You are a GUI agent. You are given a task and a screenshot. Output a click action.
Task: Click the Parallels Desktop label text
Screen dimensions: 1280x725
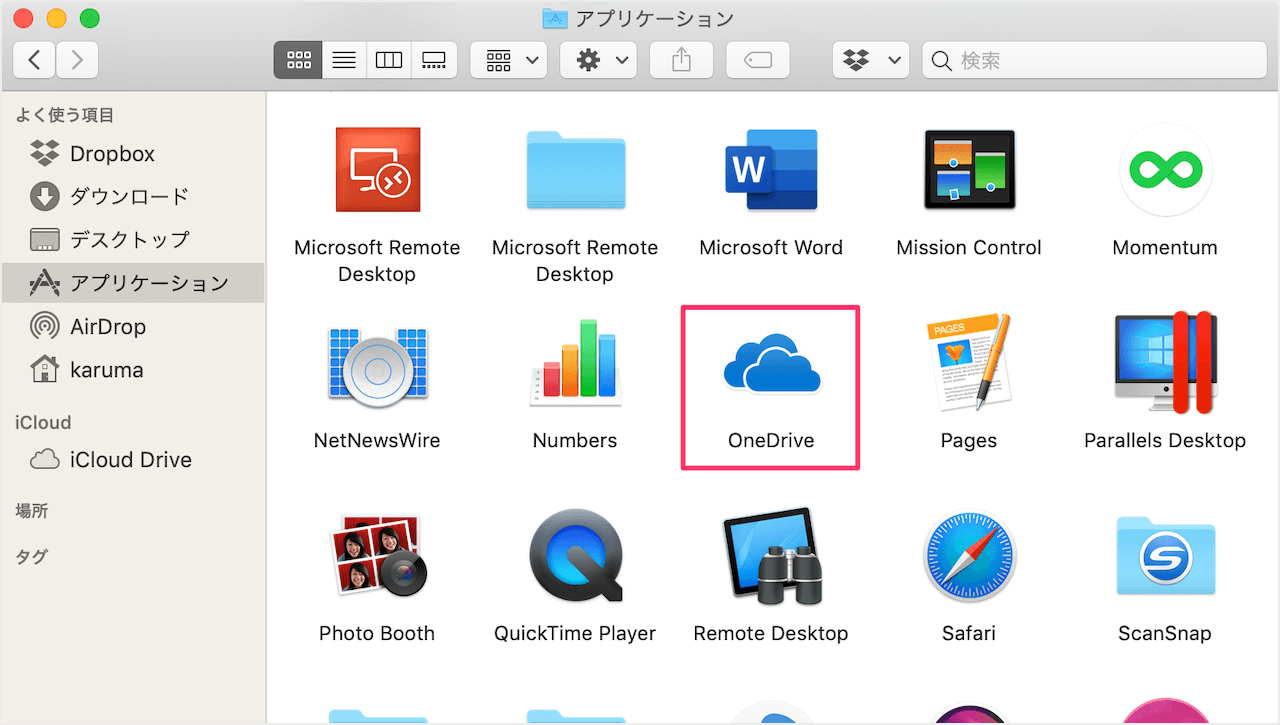click(1165, 440)
